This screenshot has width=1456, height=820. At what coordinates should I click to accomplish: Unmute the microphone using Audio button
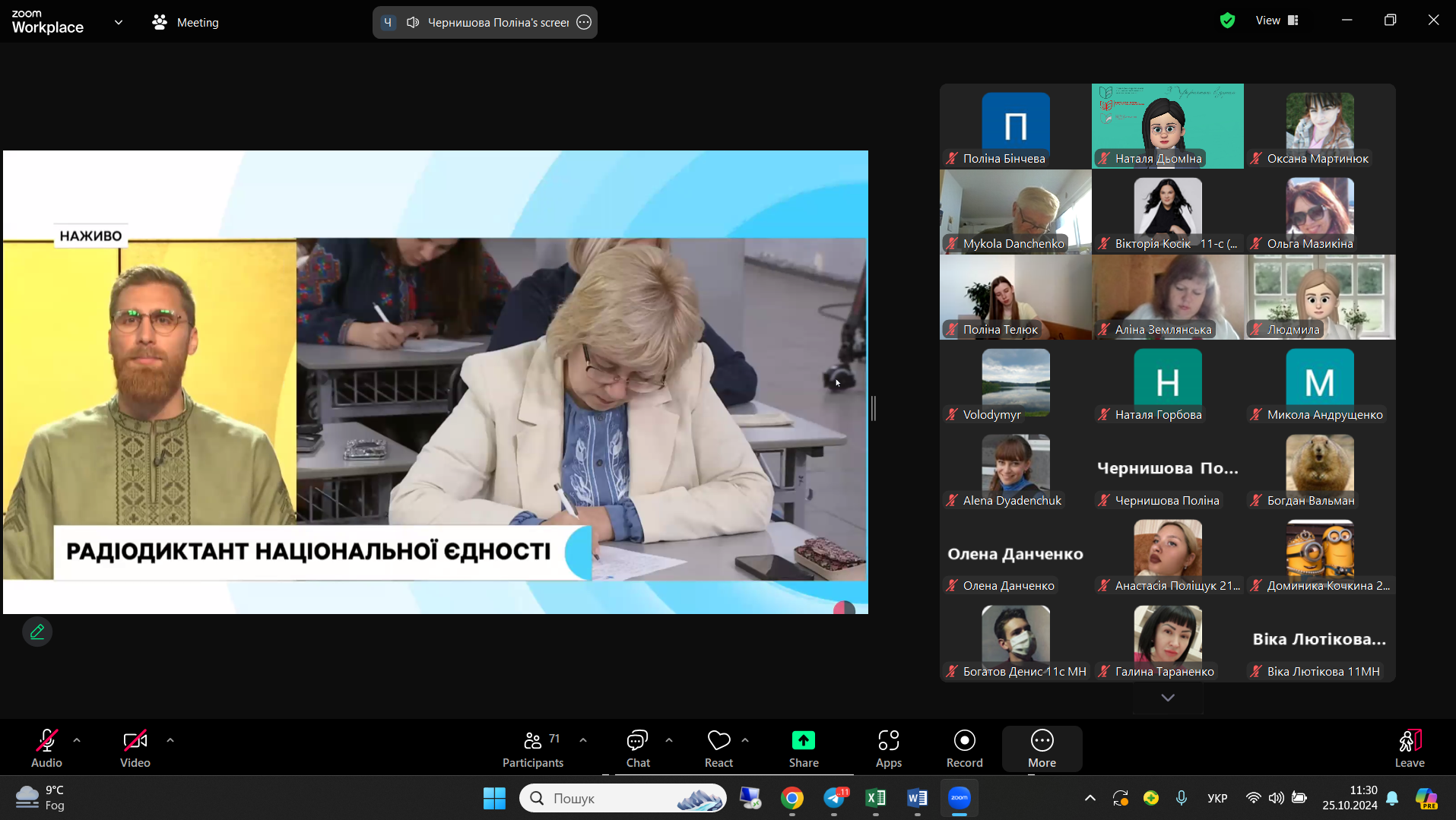click(x=46, y=749)
